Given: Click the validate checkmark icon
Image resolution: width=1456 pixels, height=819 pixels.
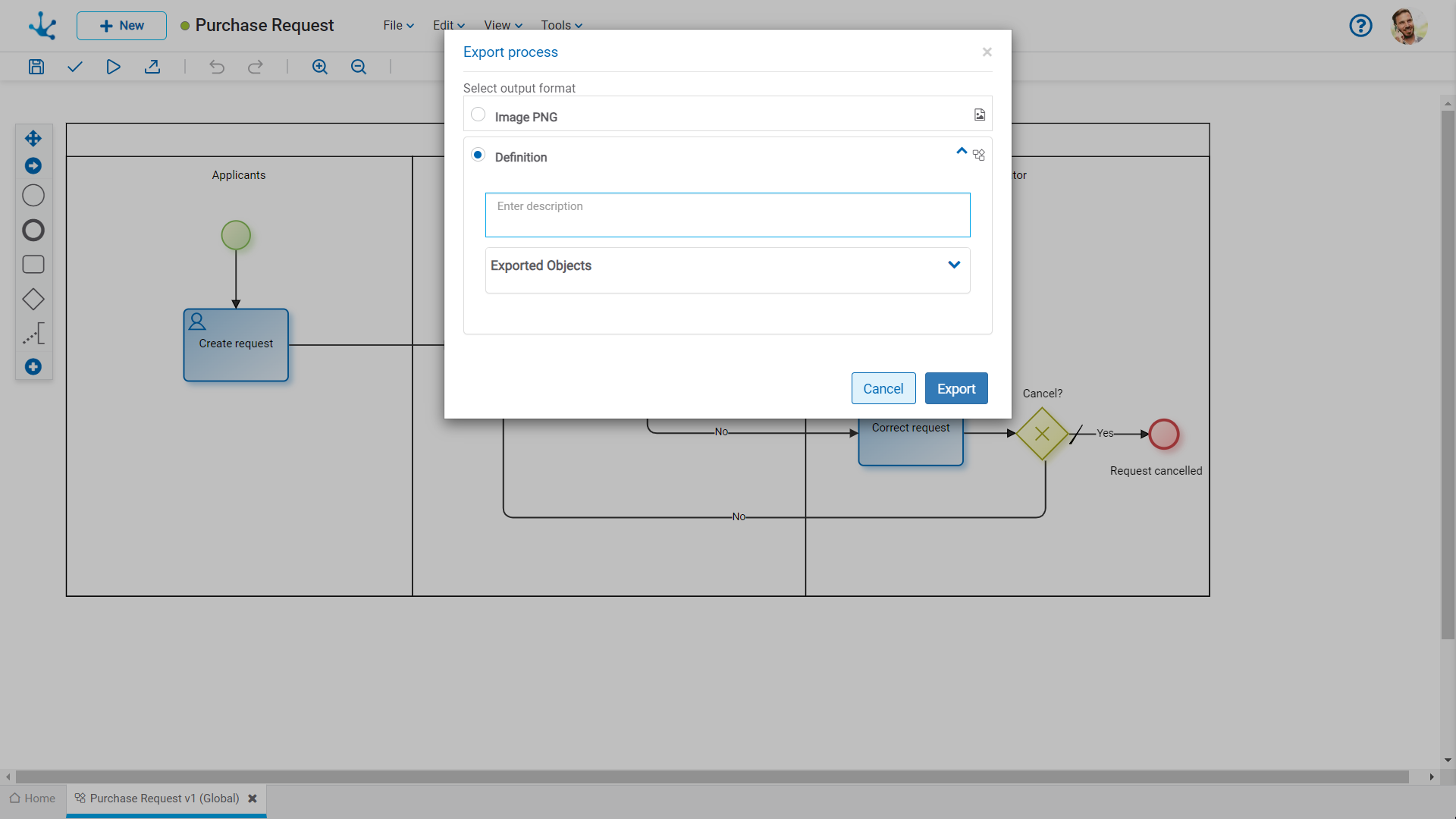Looking at the screenshot, I should pos(74,67).
